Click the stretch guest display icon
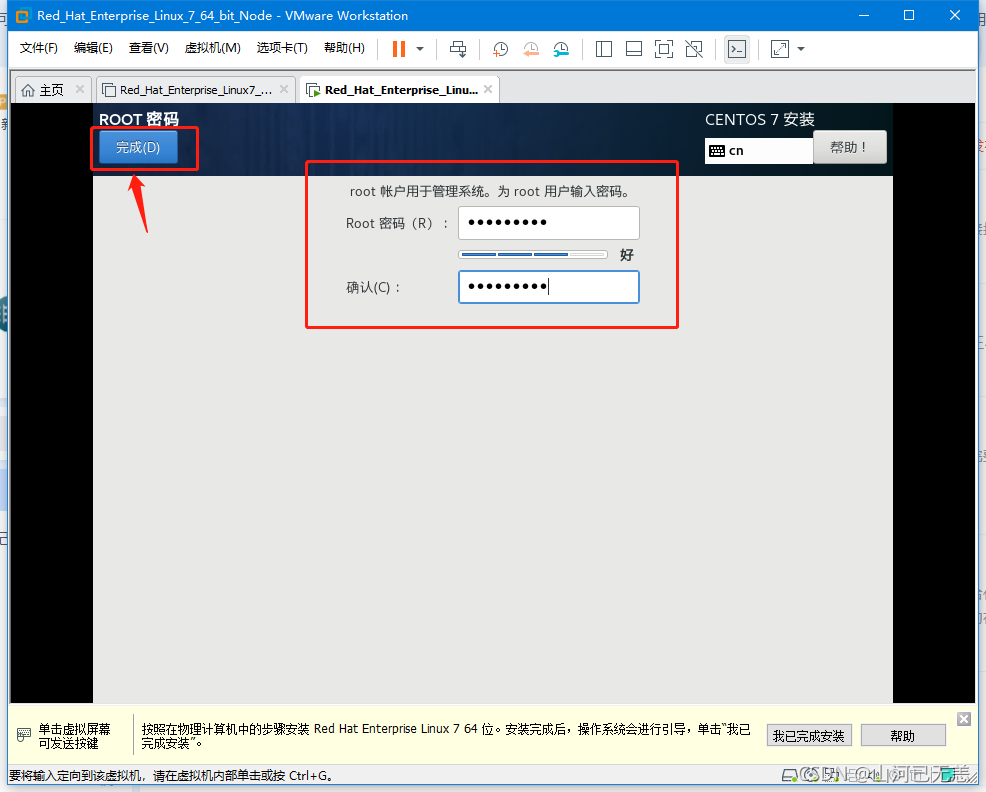This screenshot has width=986, height=792. [780, 49]
